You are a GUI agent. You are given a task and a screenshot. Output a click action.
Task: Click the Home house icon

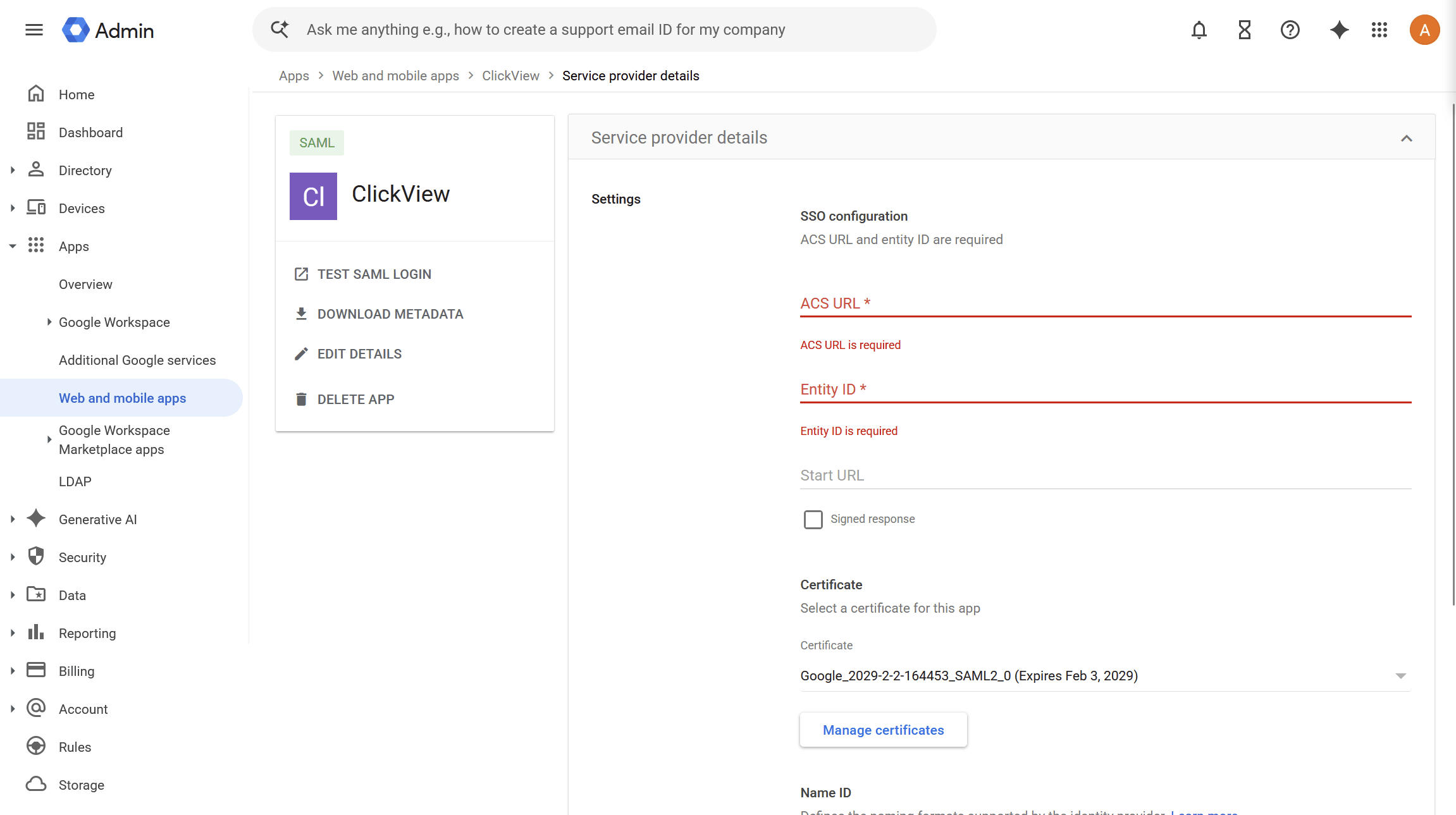[x=36, y=94]
